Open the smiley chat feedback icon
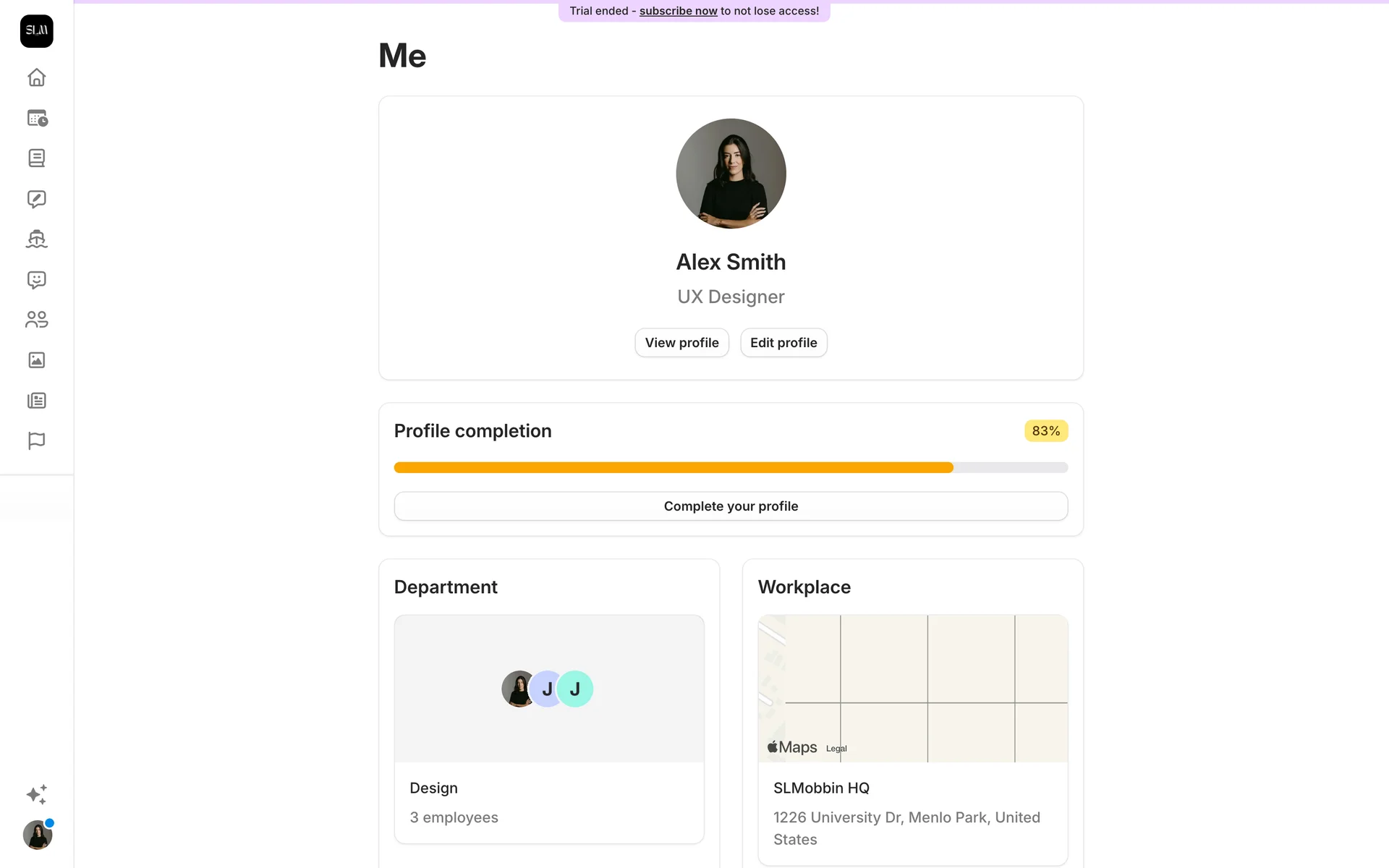The height and width of the screenshot is (868, 1389). tap(37, 279)
